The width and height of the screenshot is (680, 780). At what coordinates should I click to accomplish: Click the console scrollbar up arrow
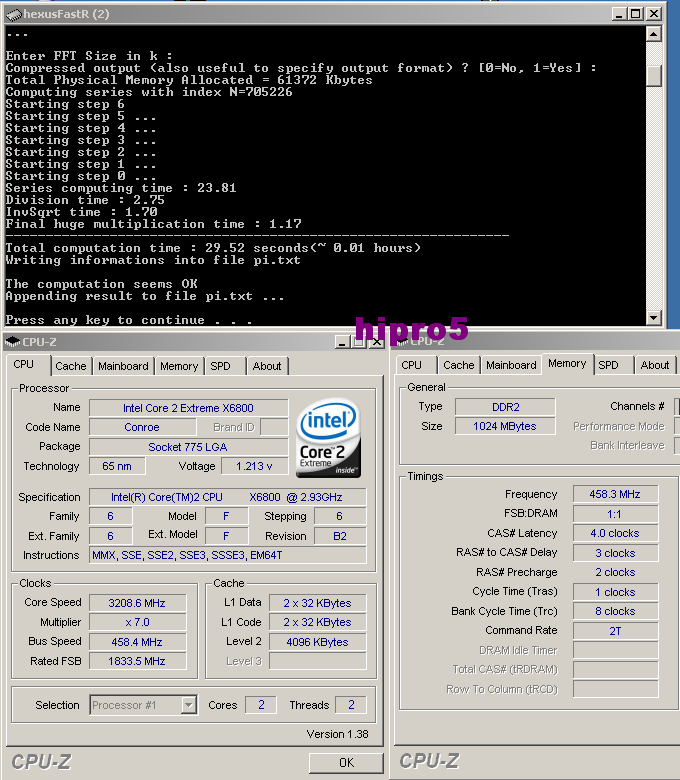tap(654, 34)
